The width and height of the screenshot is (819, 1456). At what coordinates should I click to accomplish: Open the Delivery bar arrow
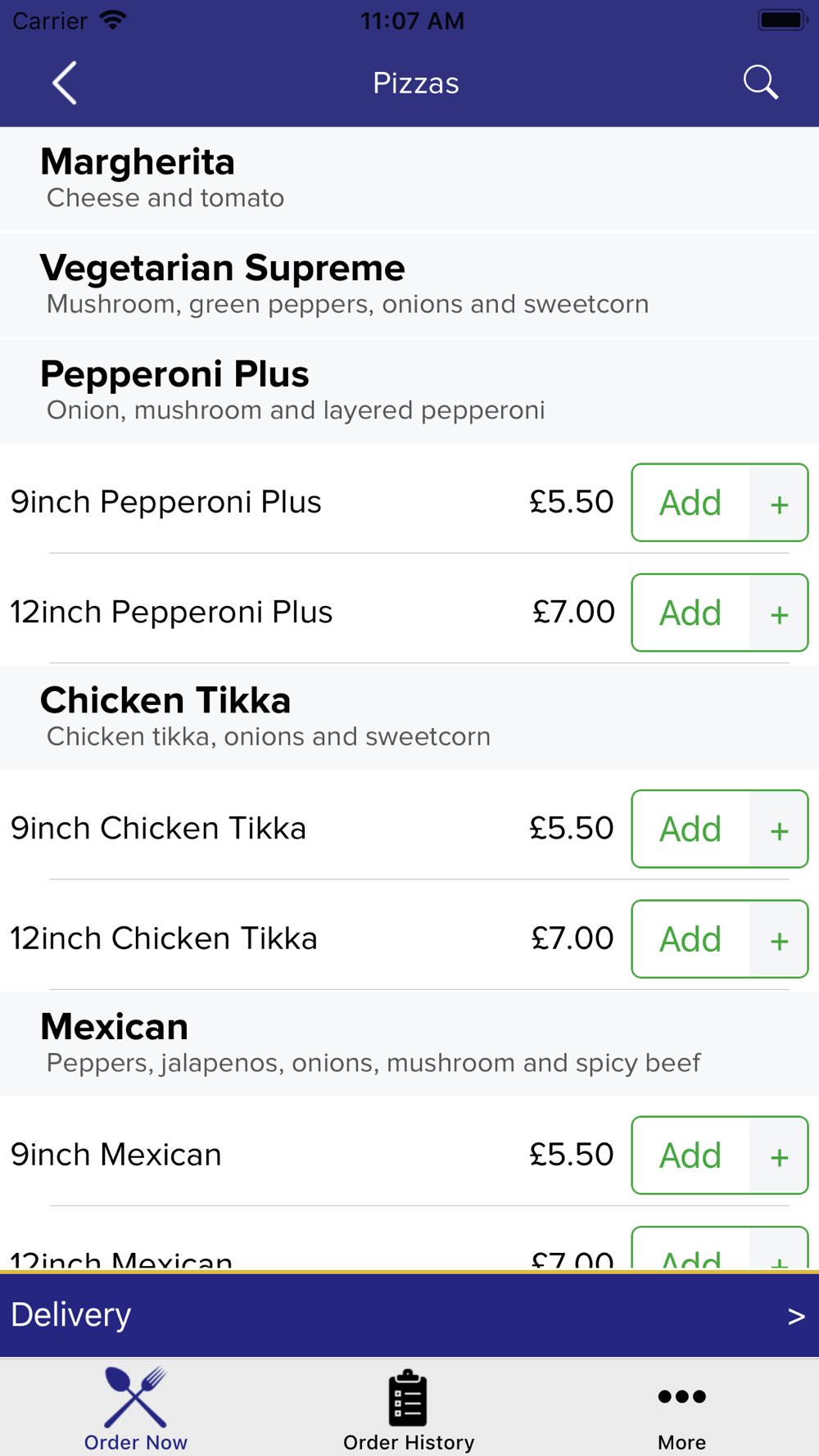pyautogui.click(x=796, y=1316)
